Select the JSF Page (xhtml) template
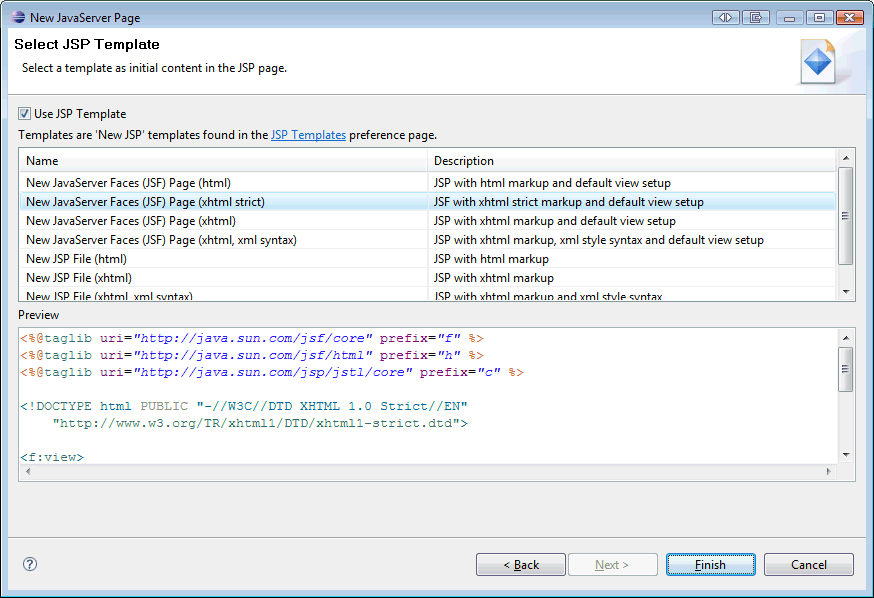 [200, 220]
